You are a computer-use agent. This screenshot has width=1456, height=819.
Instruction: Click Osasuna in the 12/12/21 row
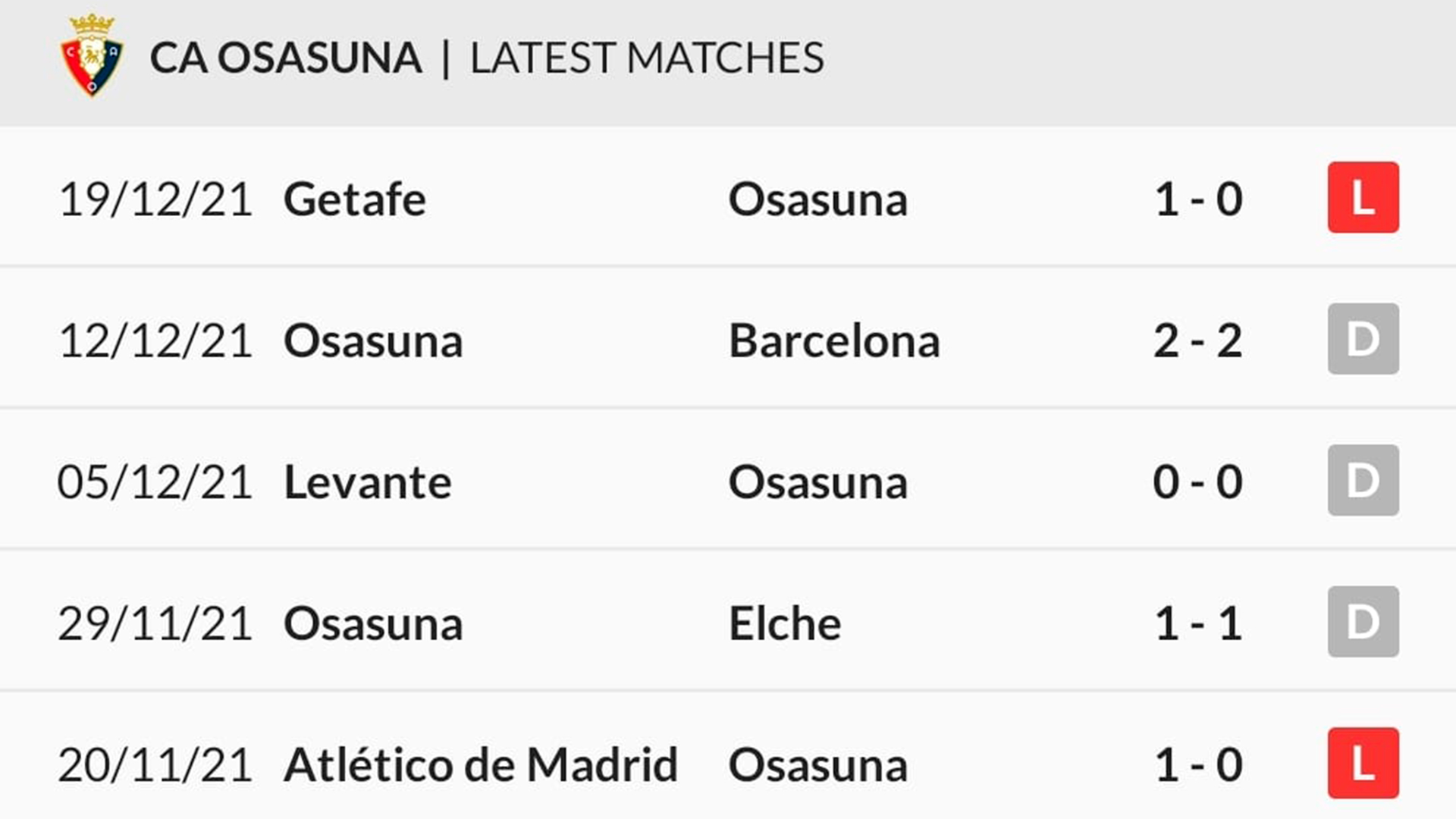click(x=373, y=340)
